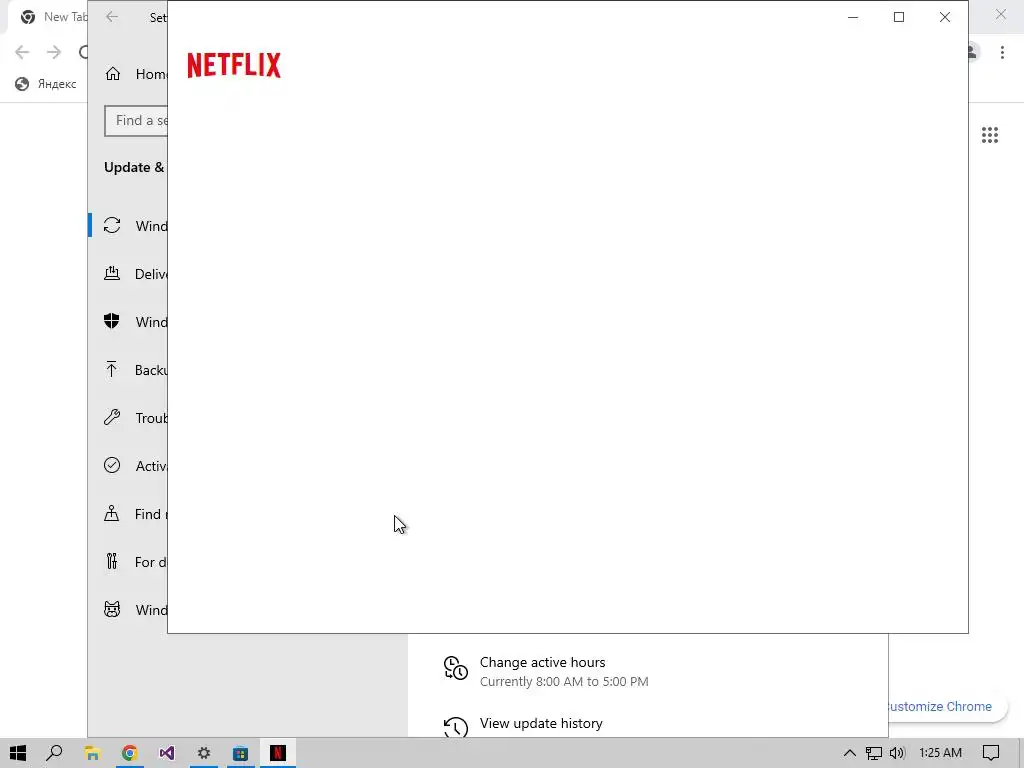1024x768 pixels.
Task: Open Change active hours in Settings
Action: coord(542,662)
